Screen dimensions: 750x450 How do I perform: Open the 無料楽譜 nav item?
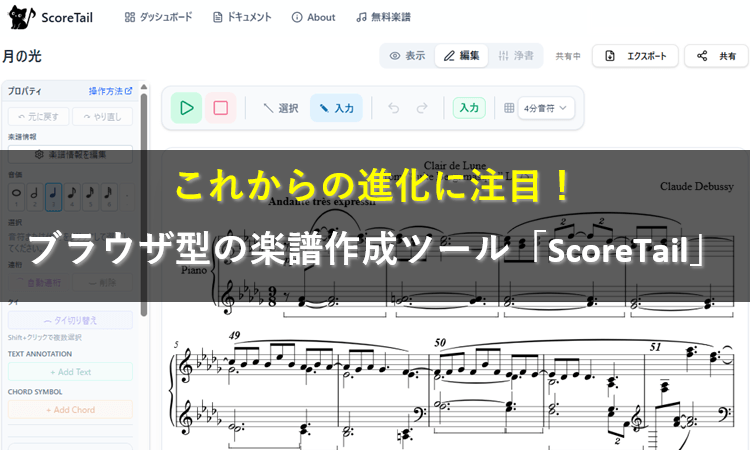pos(382,18)
